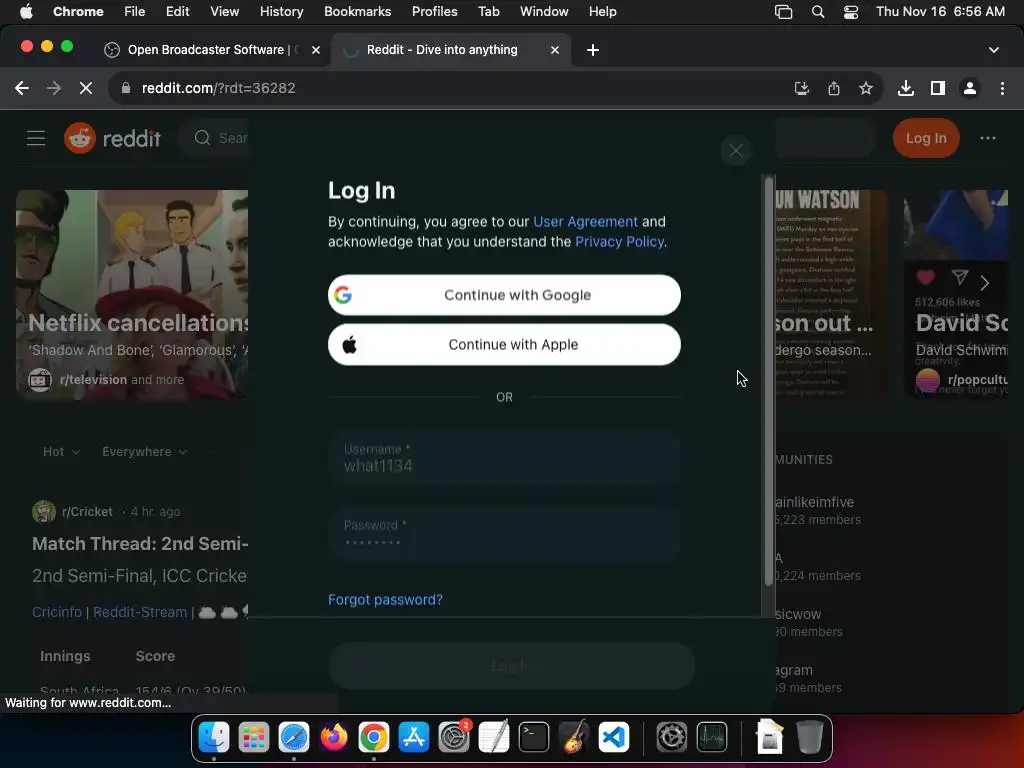The width and height of the screenshot is (1024, 768).
Task: Open macOS Spotlight search
Action: click(x=818, y=12)
